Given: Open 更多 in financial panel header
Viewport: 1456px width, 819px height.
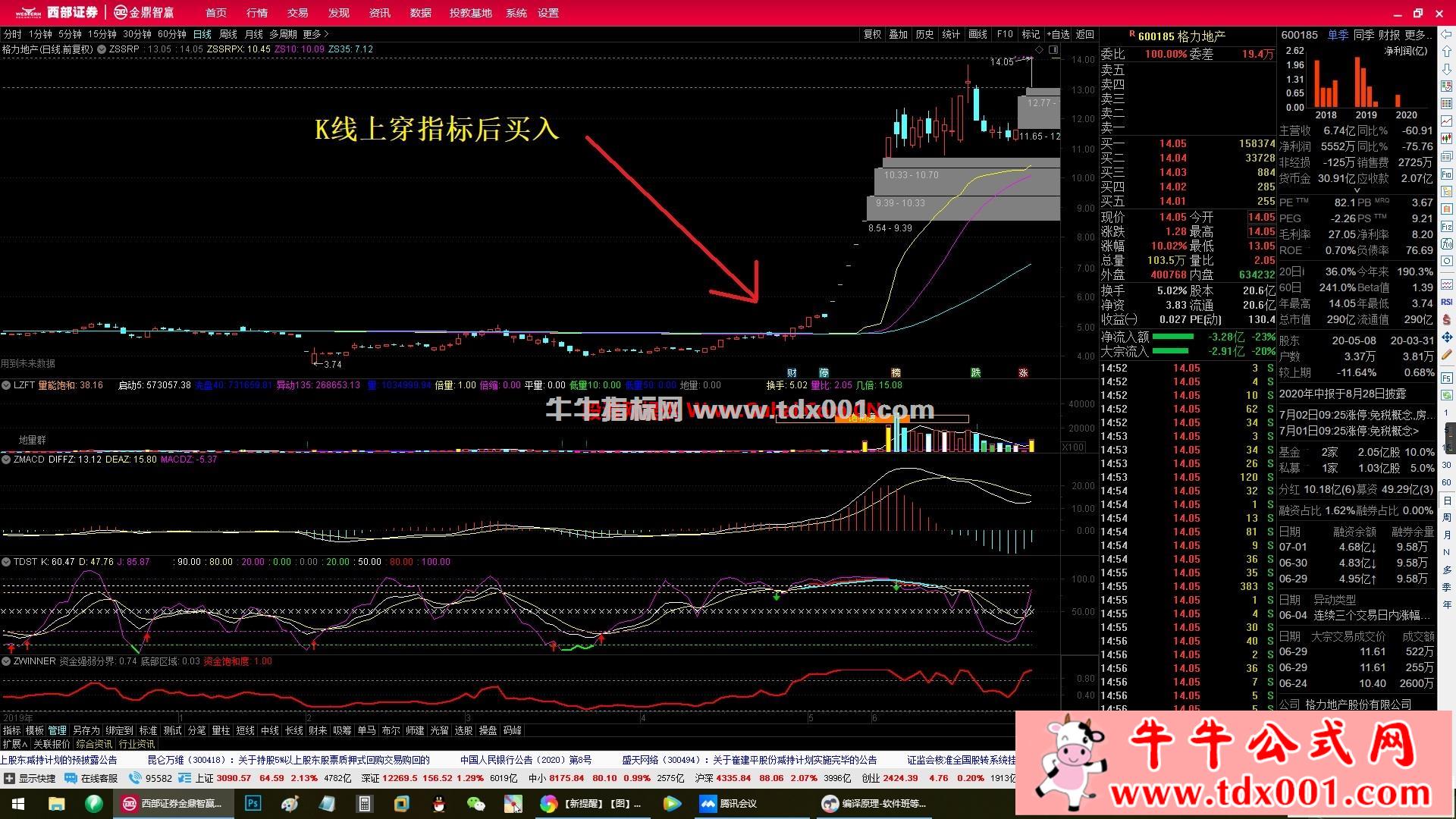Looking at the screenshot, I should tap(1417, 35).
